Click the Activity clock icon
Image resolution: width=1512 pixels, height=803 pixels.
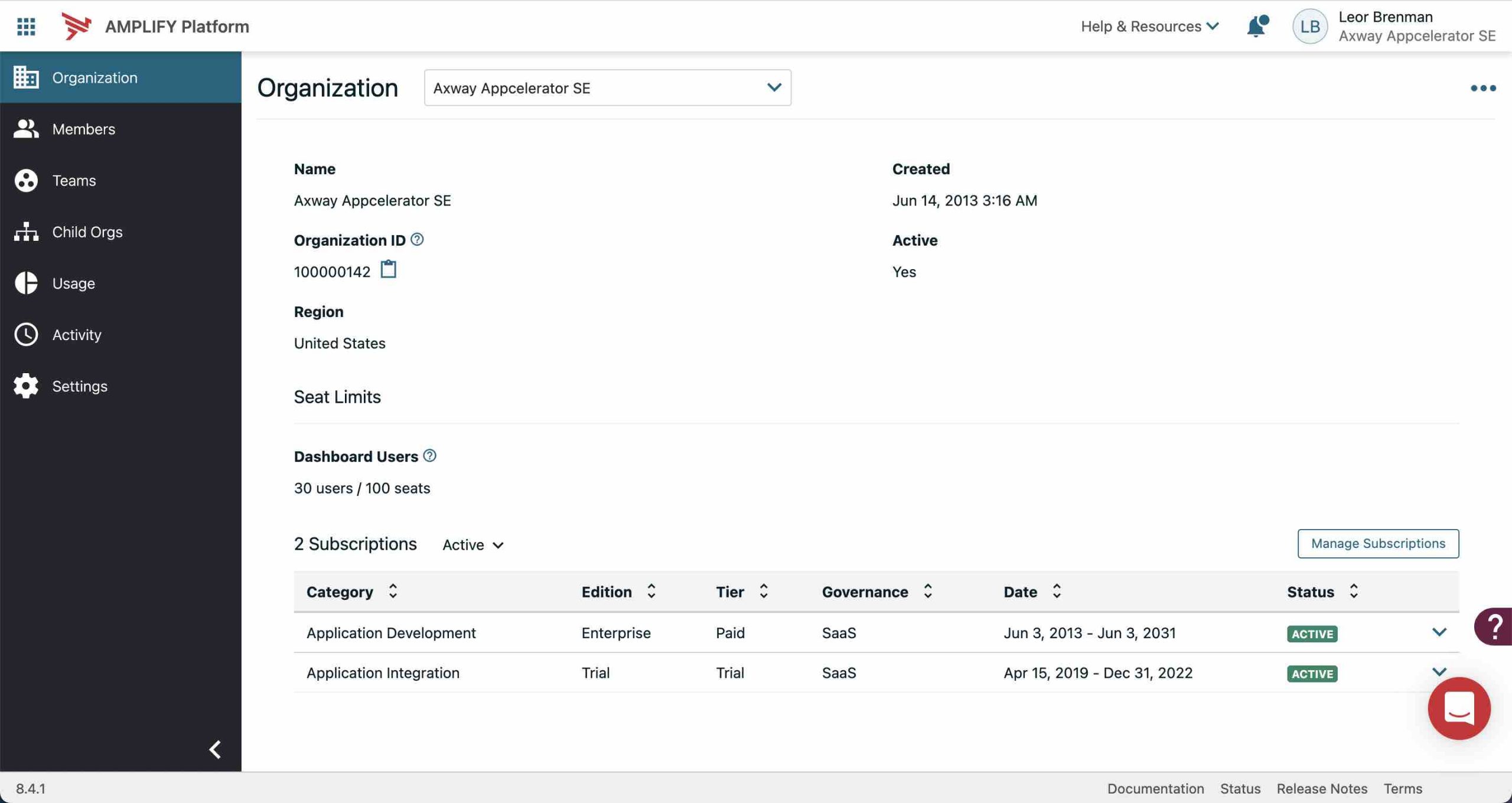pyautogui.click(x=26, y=334)
